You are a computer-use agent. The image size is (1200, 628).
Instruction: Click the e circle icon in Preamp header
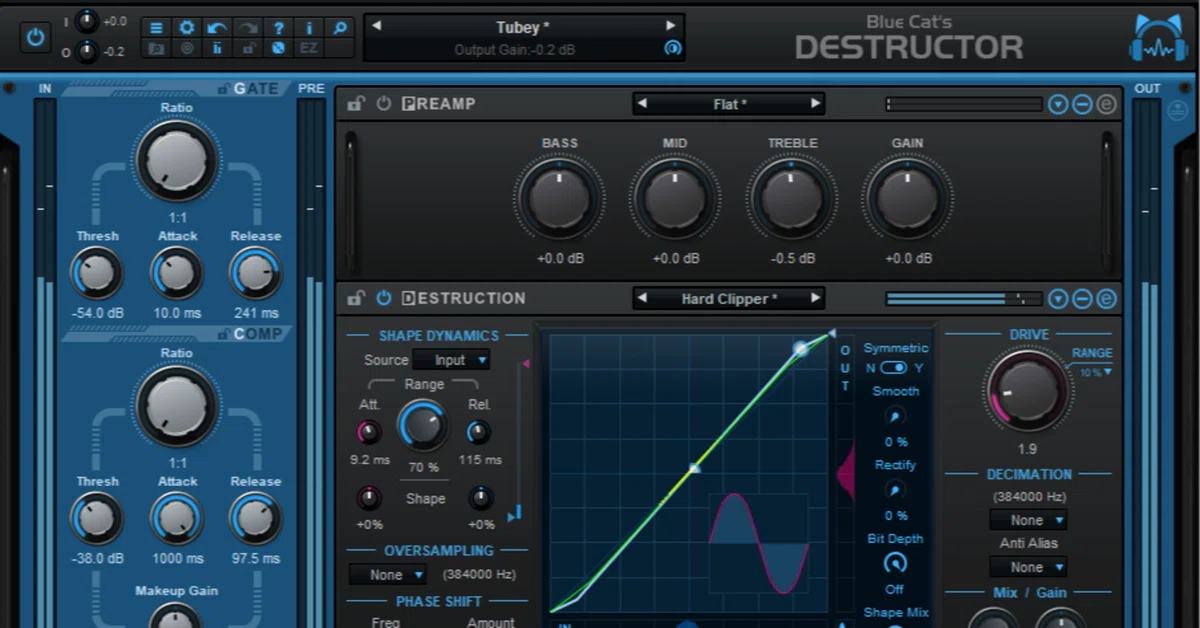tap(1106, 104)
